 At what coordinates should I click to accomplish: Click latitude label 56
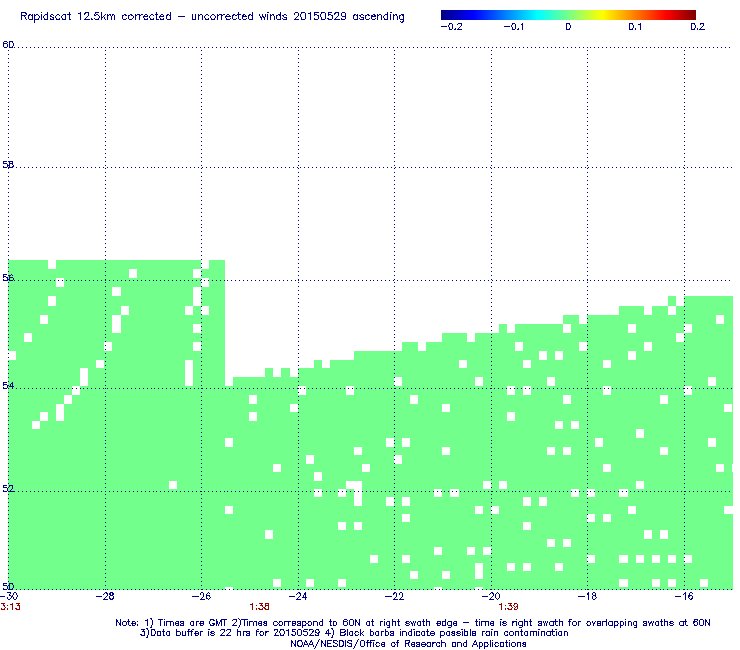pyautogui.click(x=8, y=278)
